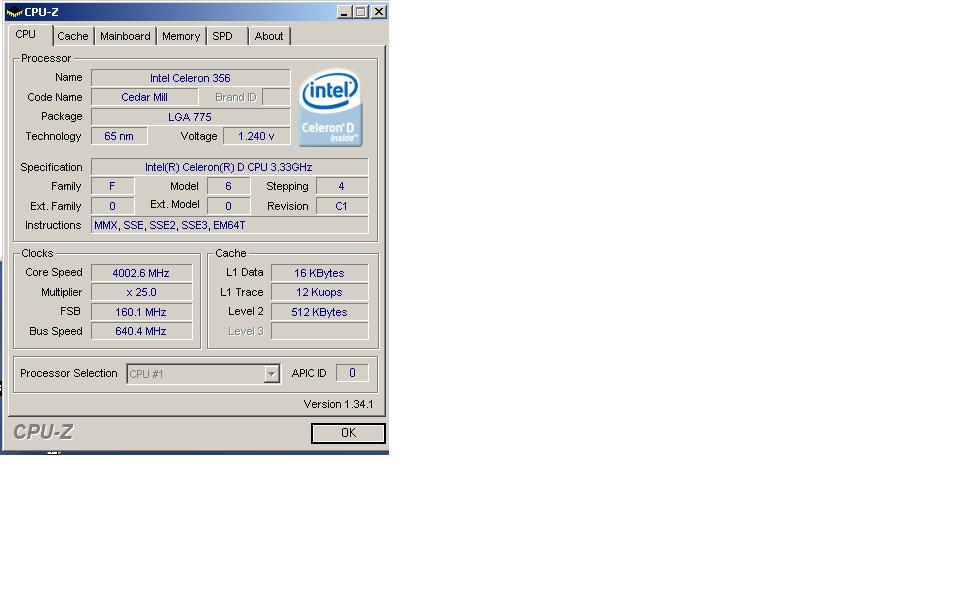Click the disabled maximize button
Screen dimensions: 960x600
[361, 12]
